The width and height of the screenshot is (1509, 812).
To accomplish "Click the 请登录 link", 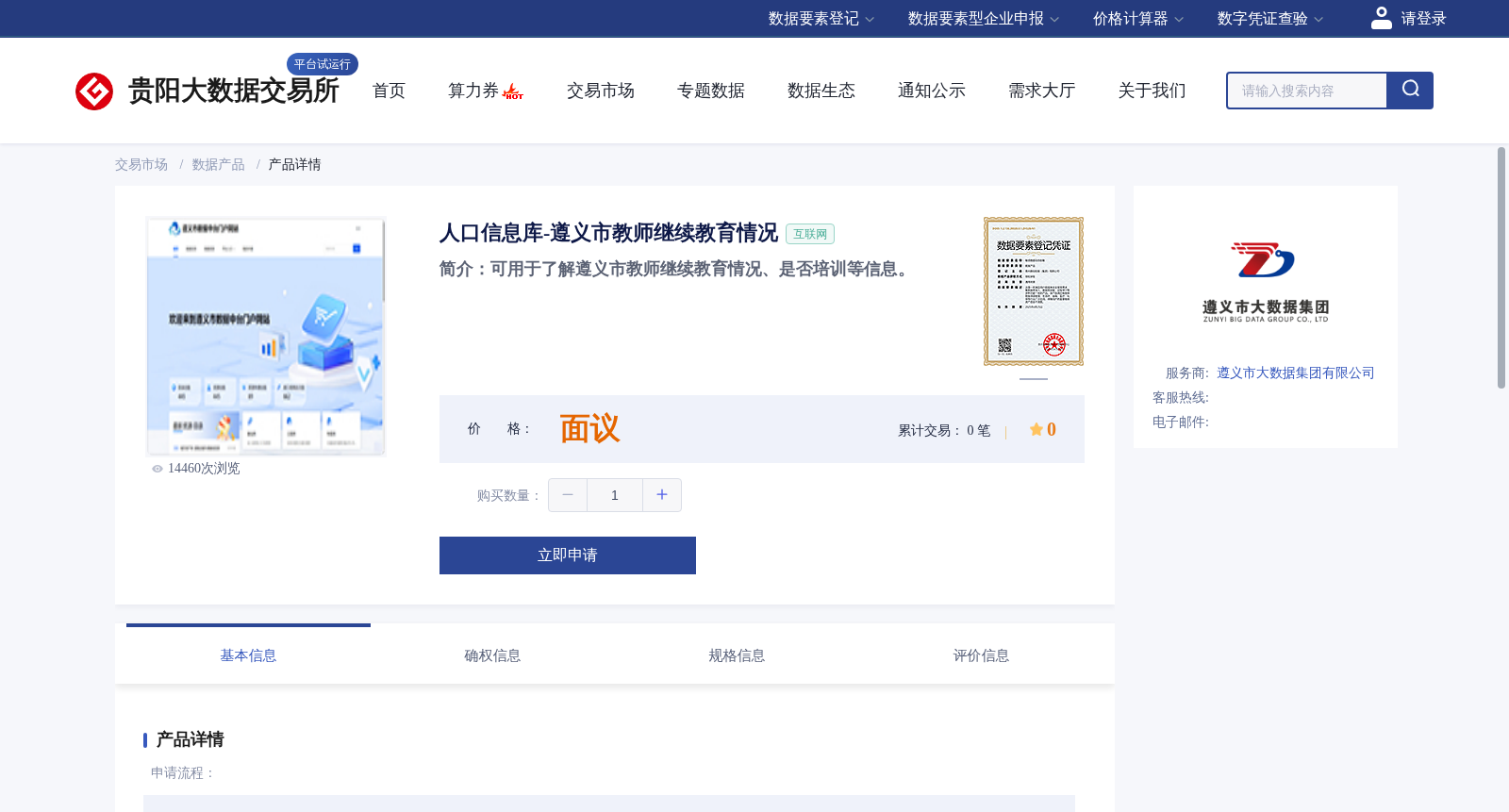I will [x=1423, y=19].
